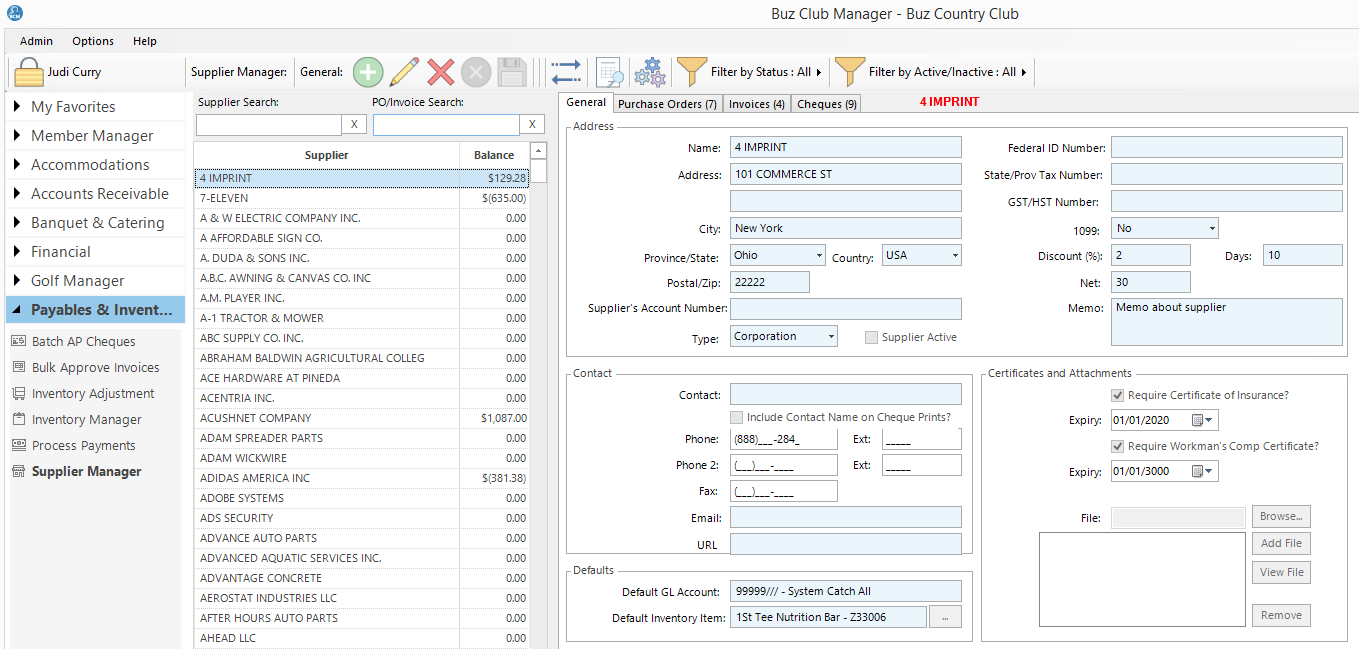Click the Supplier Search input field
This screenshot has height=649, width=1359.
point(268,125)
